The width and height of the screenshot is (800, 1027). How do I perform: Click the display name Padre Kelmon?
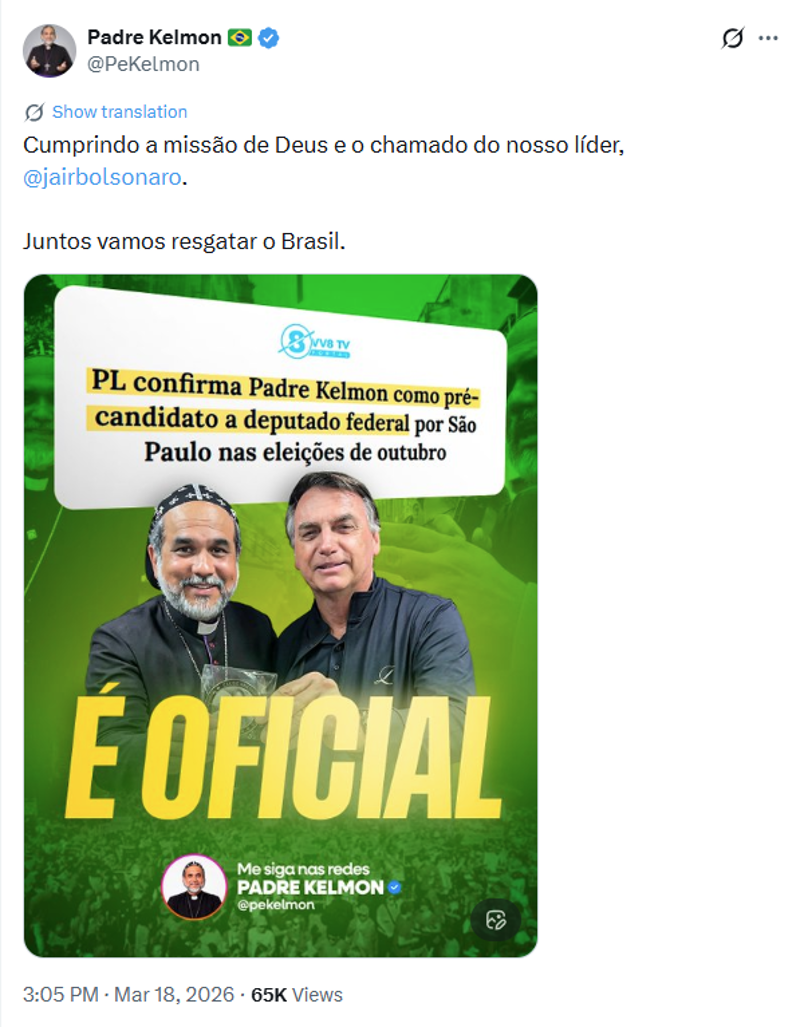tap(151, 37)
